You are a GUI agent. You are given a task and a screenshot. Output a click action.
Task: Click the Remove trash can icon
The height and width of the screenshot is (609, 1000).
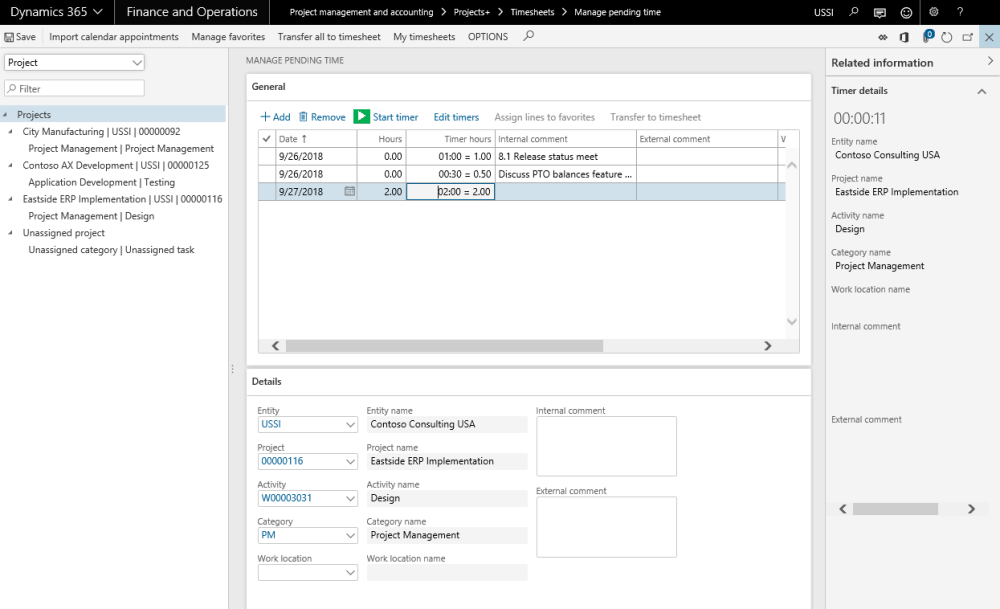coord(303,117)
